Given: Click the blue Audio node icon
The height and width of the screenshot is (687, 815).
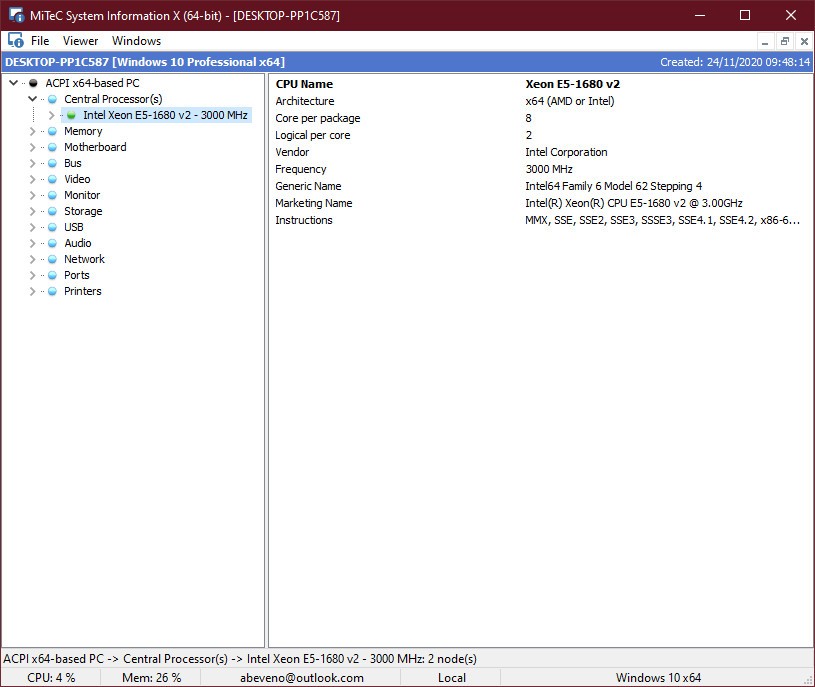Looking at the screenshot, I should (x=52, y=243).
